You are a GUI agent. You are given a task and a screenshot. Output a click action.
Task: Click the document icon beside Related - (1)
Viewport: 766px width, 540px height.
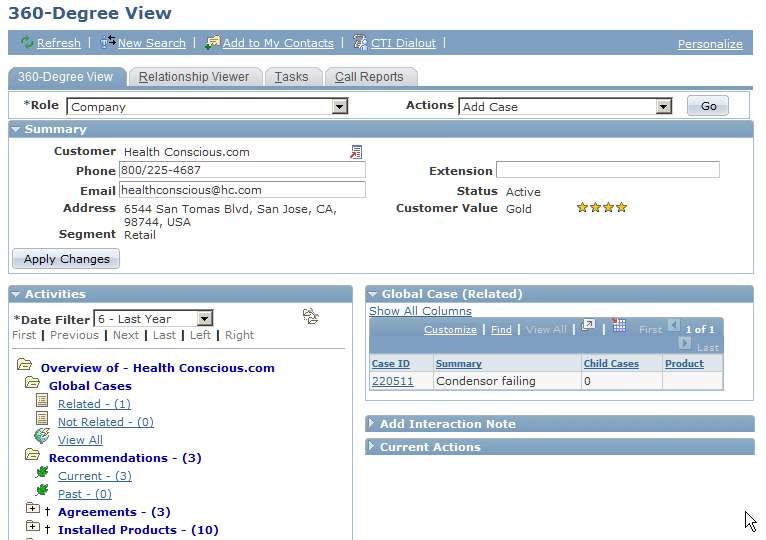(42, 401)
